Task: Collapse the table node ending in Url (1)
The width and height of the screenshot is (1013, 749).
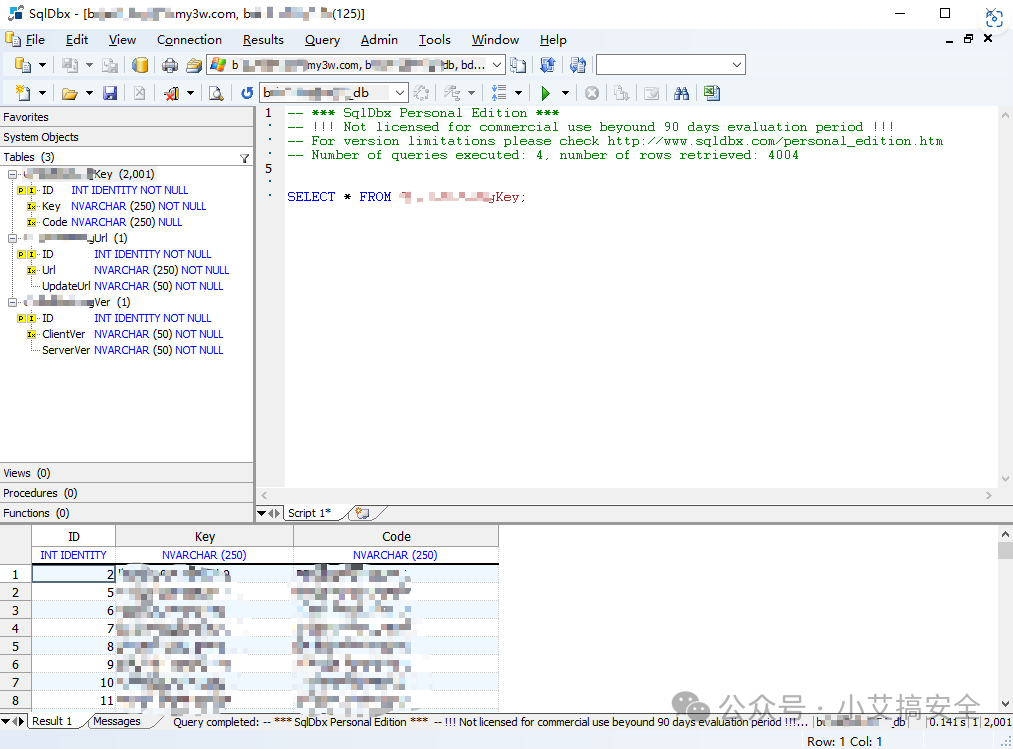Action: click(x=12, y=238)
